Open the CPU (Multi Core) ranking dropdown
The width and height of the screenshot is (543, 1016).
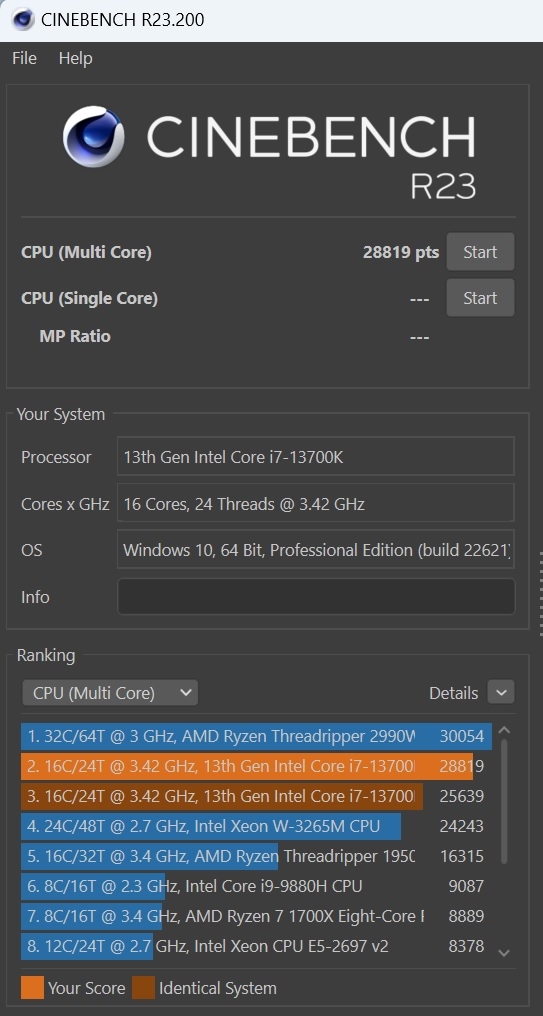coord(110,693)
